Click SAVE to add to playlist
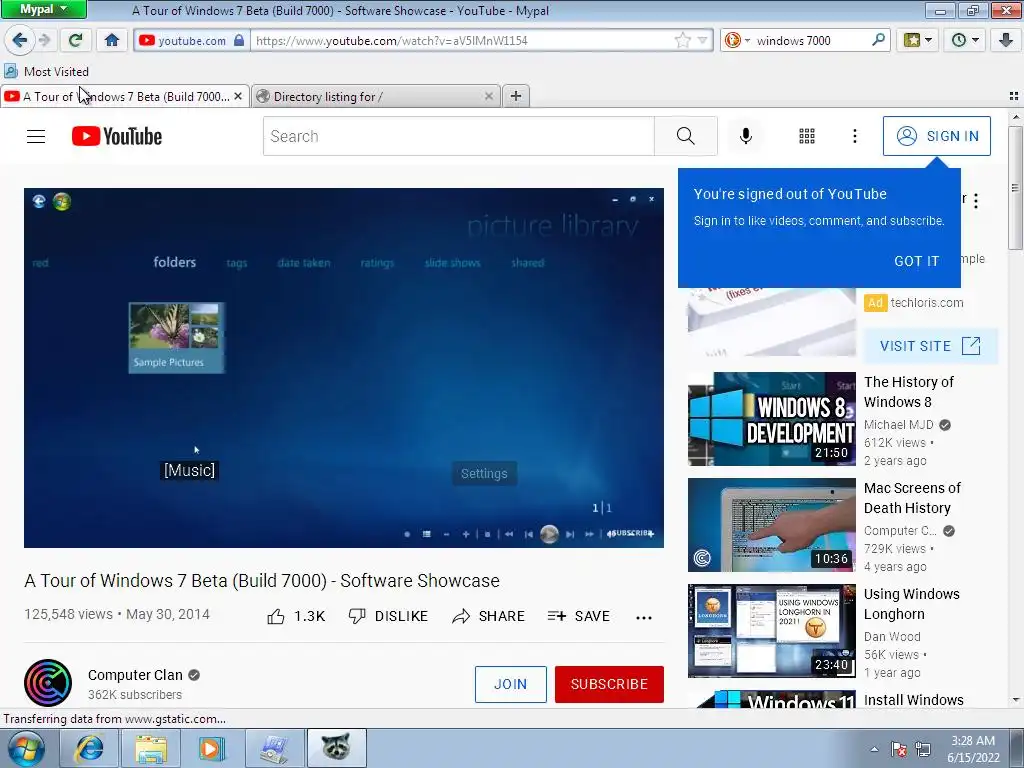Image resolution: width=1024 pixels, height=768 pixels. pos(579,616)
